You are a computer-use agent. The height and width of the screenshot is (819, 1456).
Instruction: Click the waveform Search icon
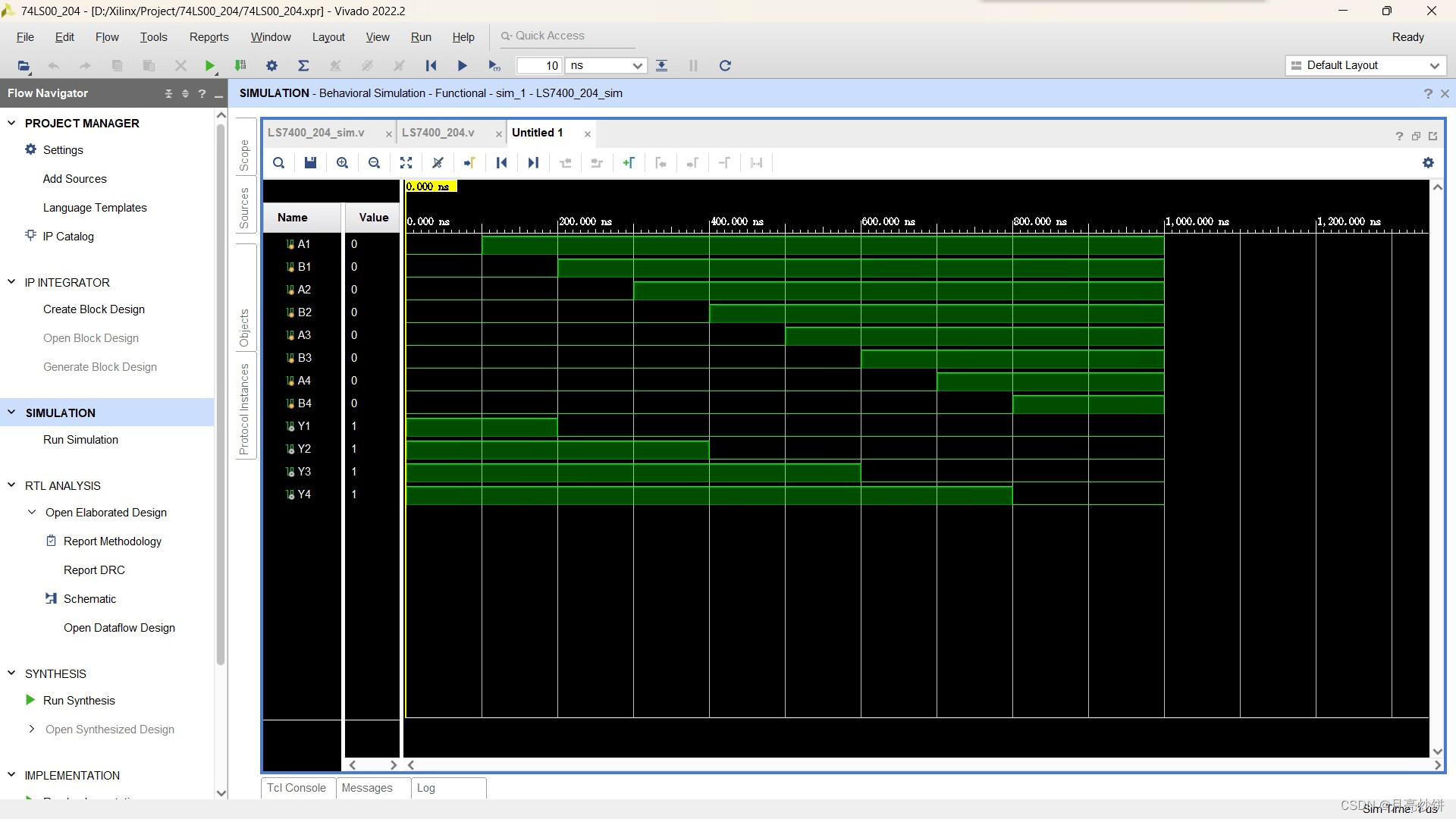coord(278,162)
